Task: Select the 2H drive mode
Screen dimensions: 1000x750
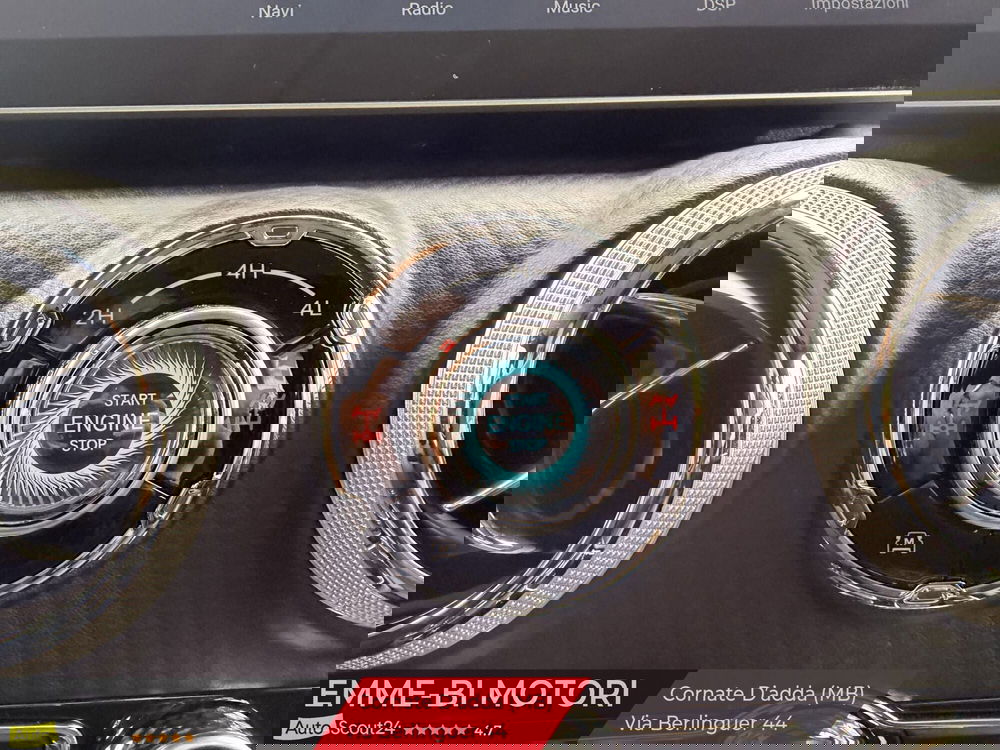Action: pyautogui.click(x=97, y=318)
